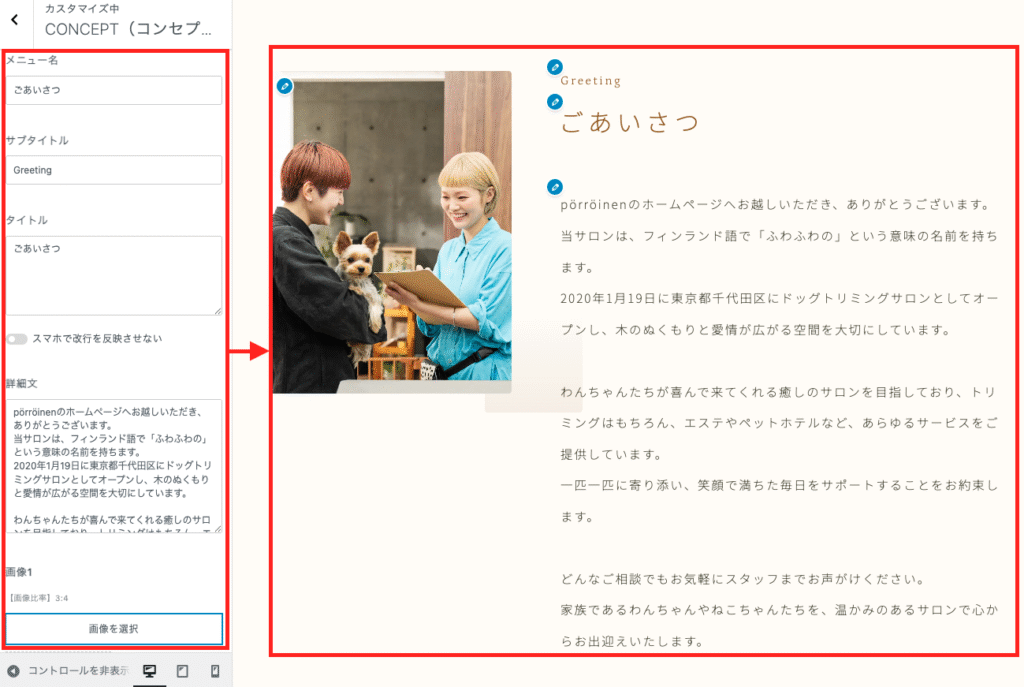Click inside the 詳細文 text area
This screenshot has height=687, width=1024.
[x=113, y=465]
